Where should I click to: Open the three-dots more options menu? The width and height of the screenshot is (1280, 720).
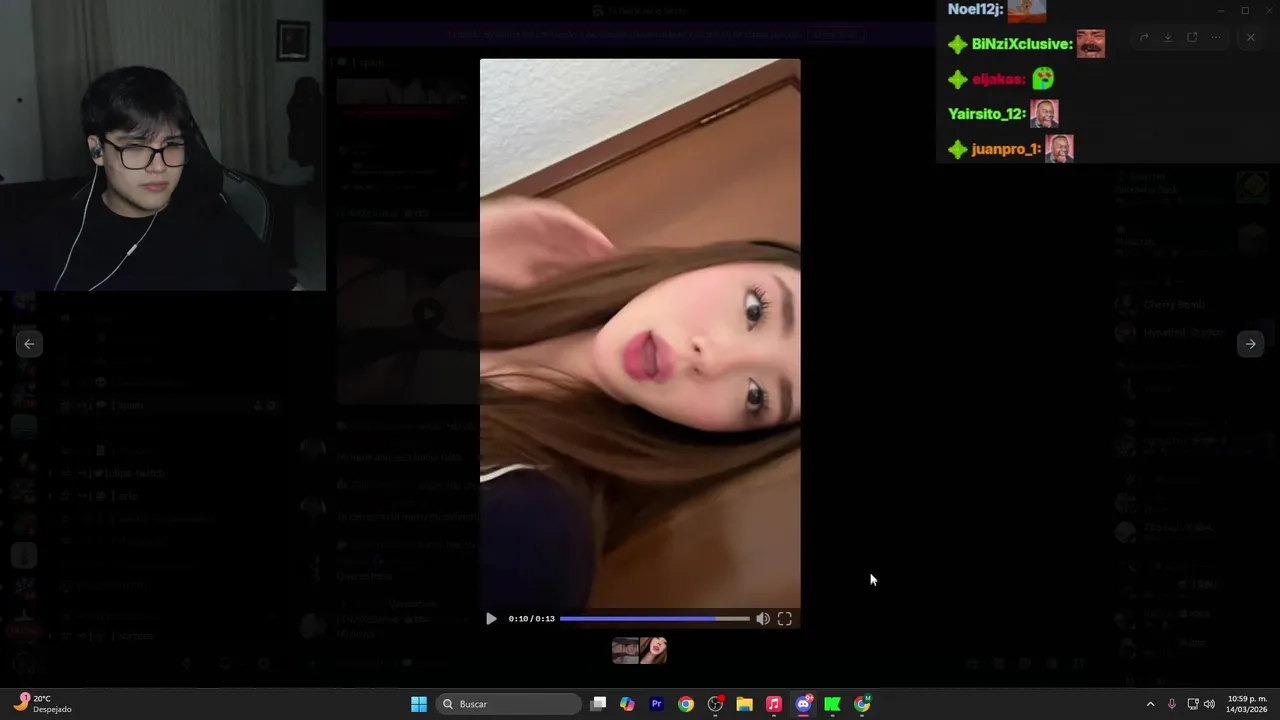1216,38
